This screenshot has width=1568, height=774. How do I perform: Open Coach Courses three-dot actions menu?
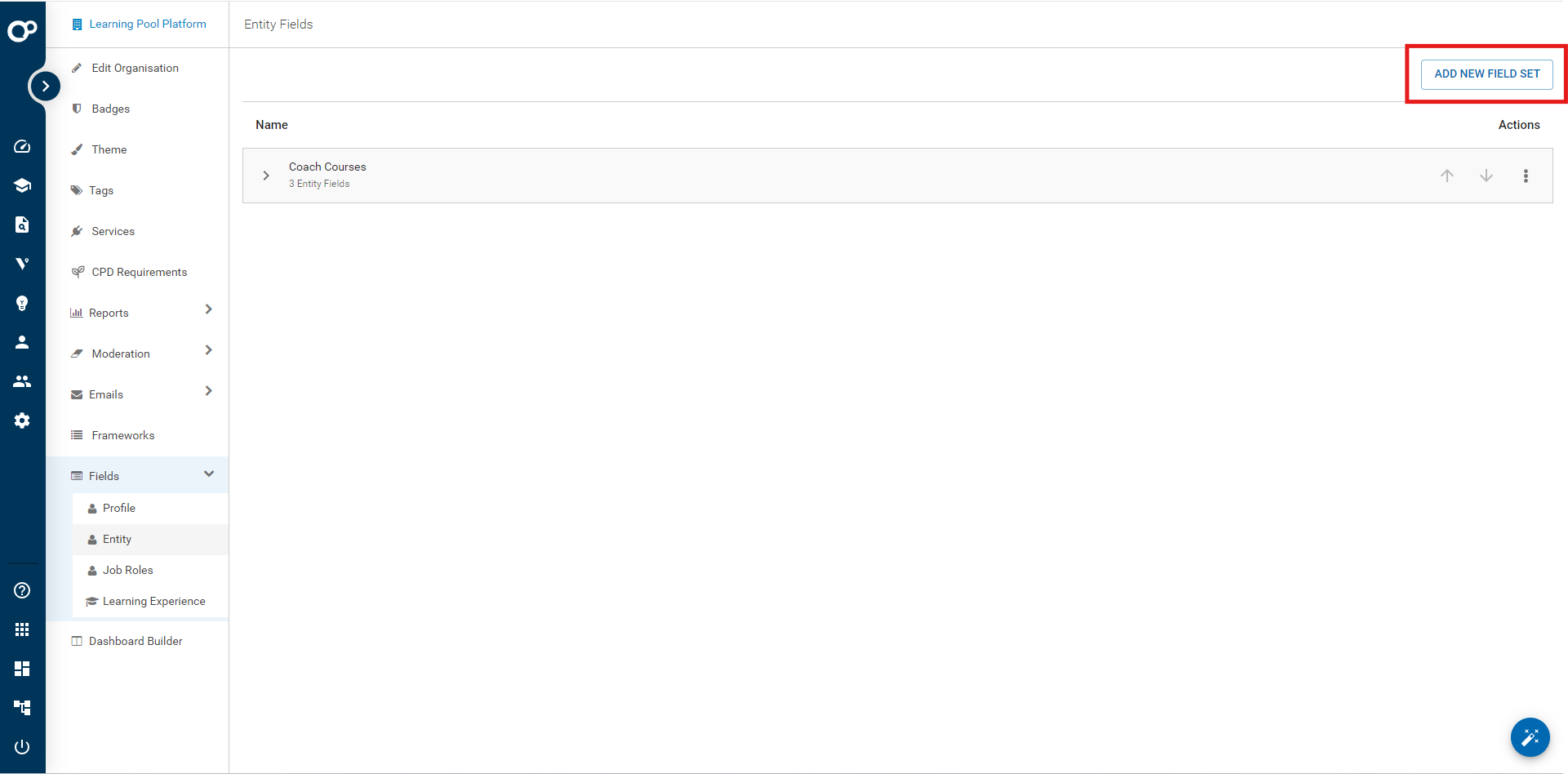click(1525, 176)
